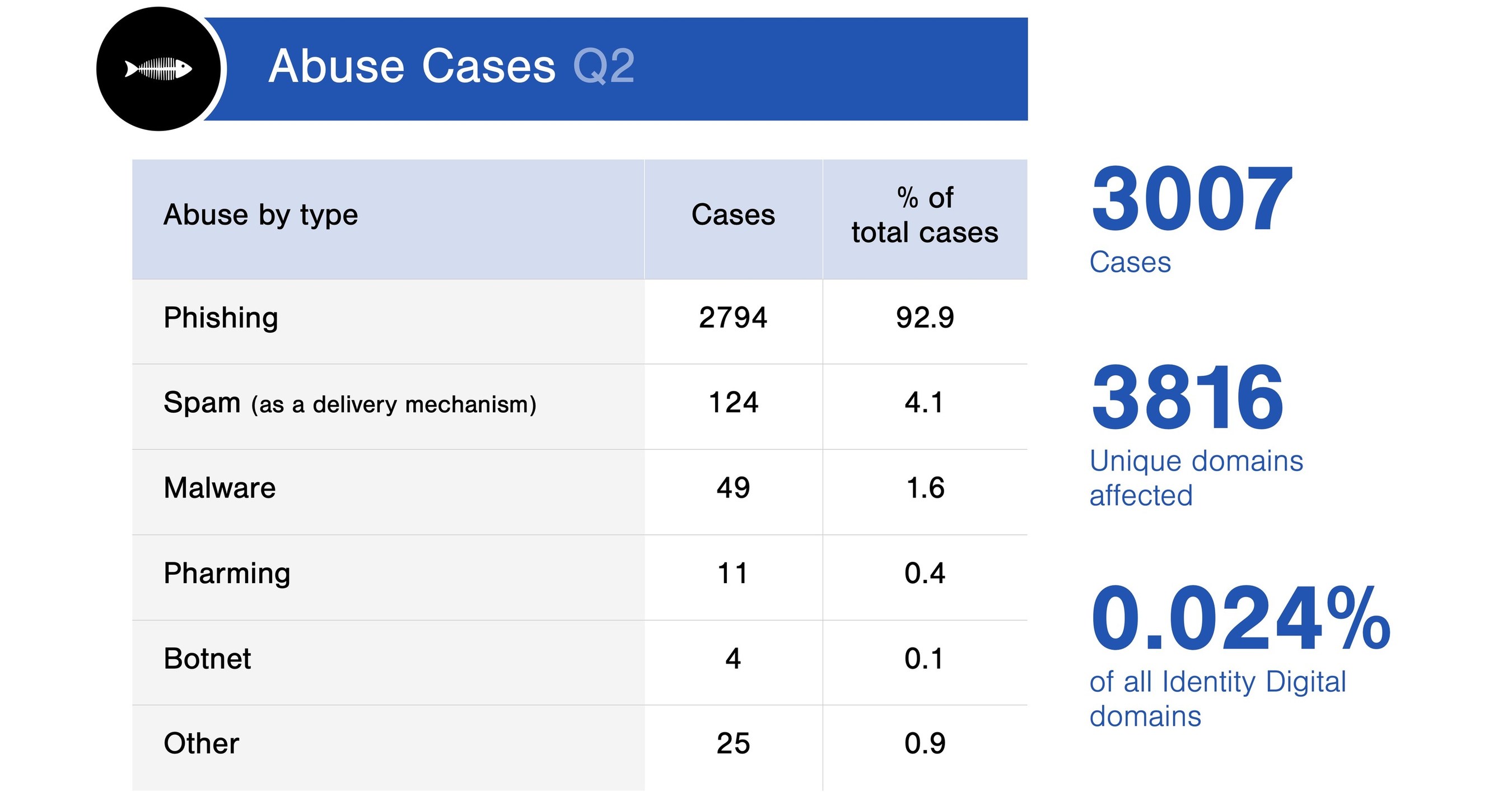Click the % of total cases header

click(926, 215)
